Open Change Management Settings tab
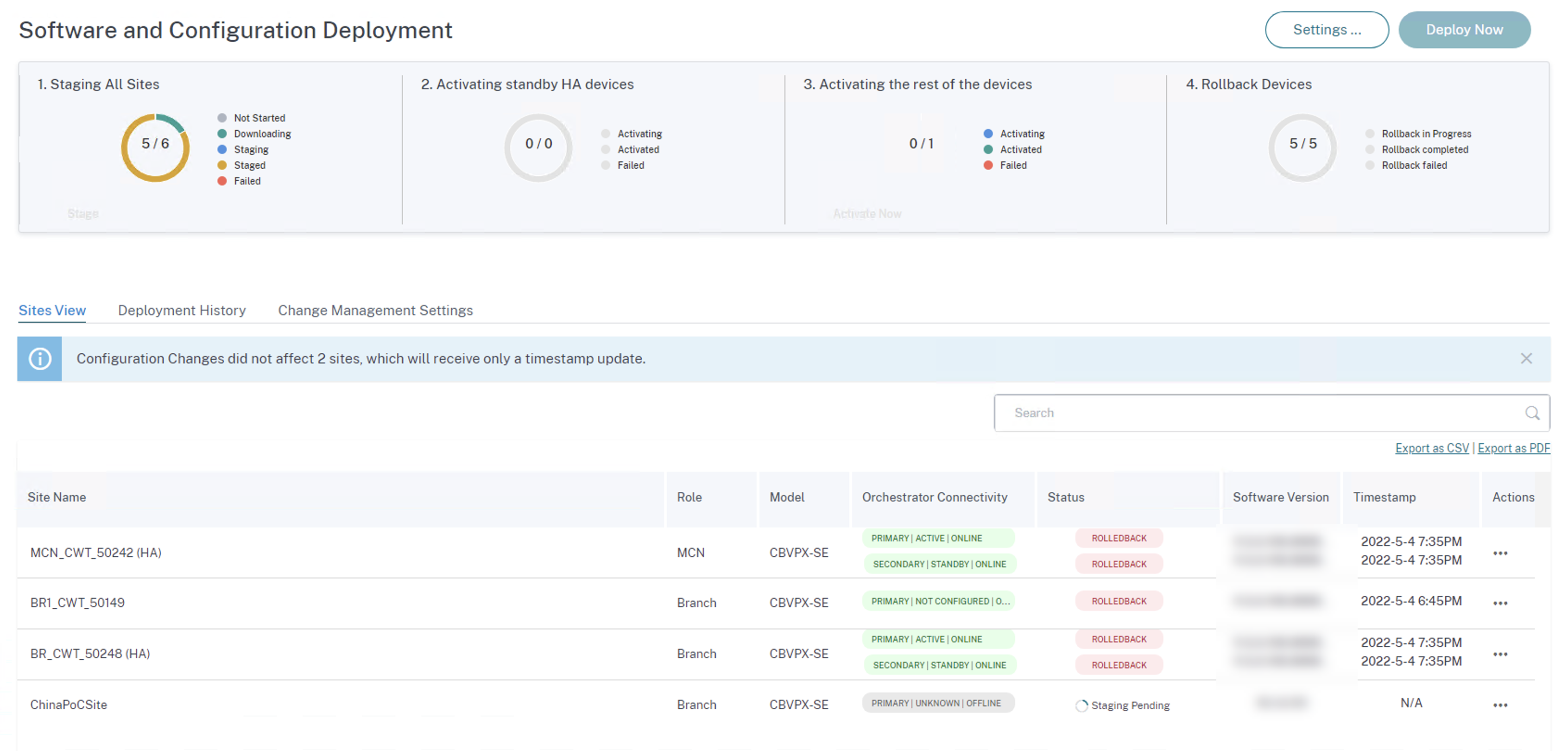 pos(376,310)
